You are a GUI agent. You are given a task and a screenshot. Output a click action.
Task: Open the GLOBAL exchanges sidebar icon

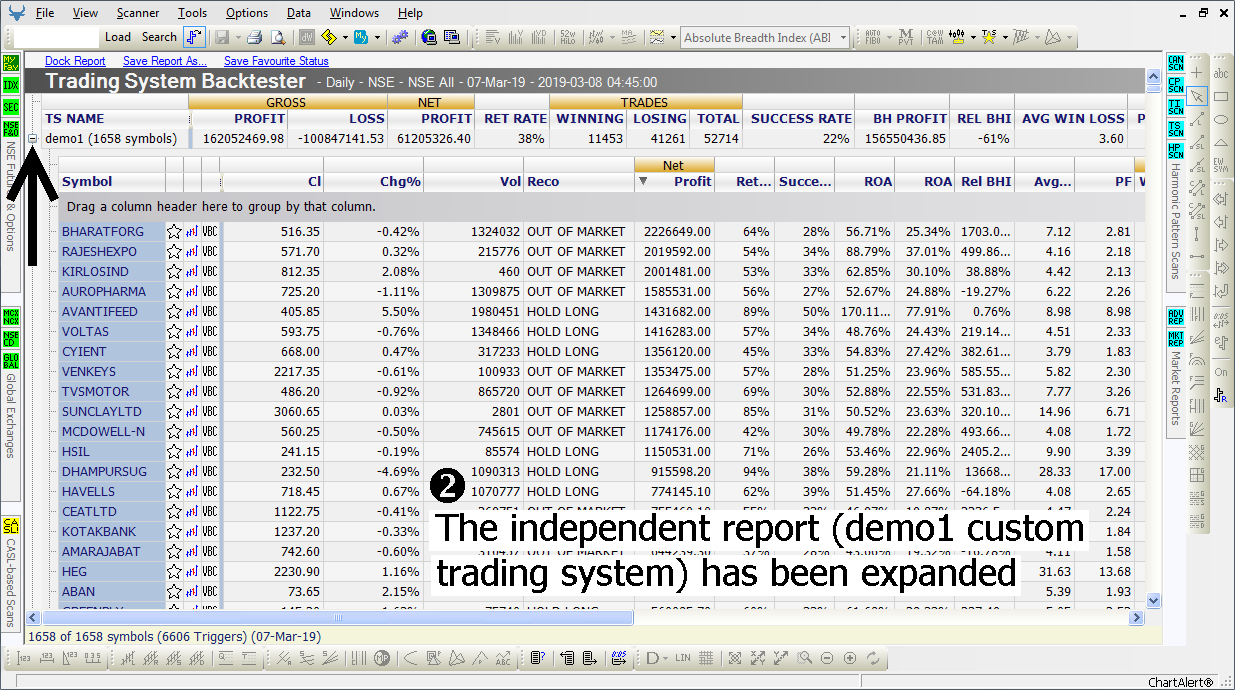[x=11, y=360]
